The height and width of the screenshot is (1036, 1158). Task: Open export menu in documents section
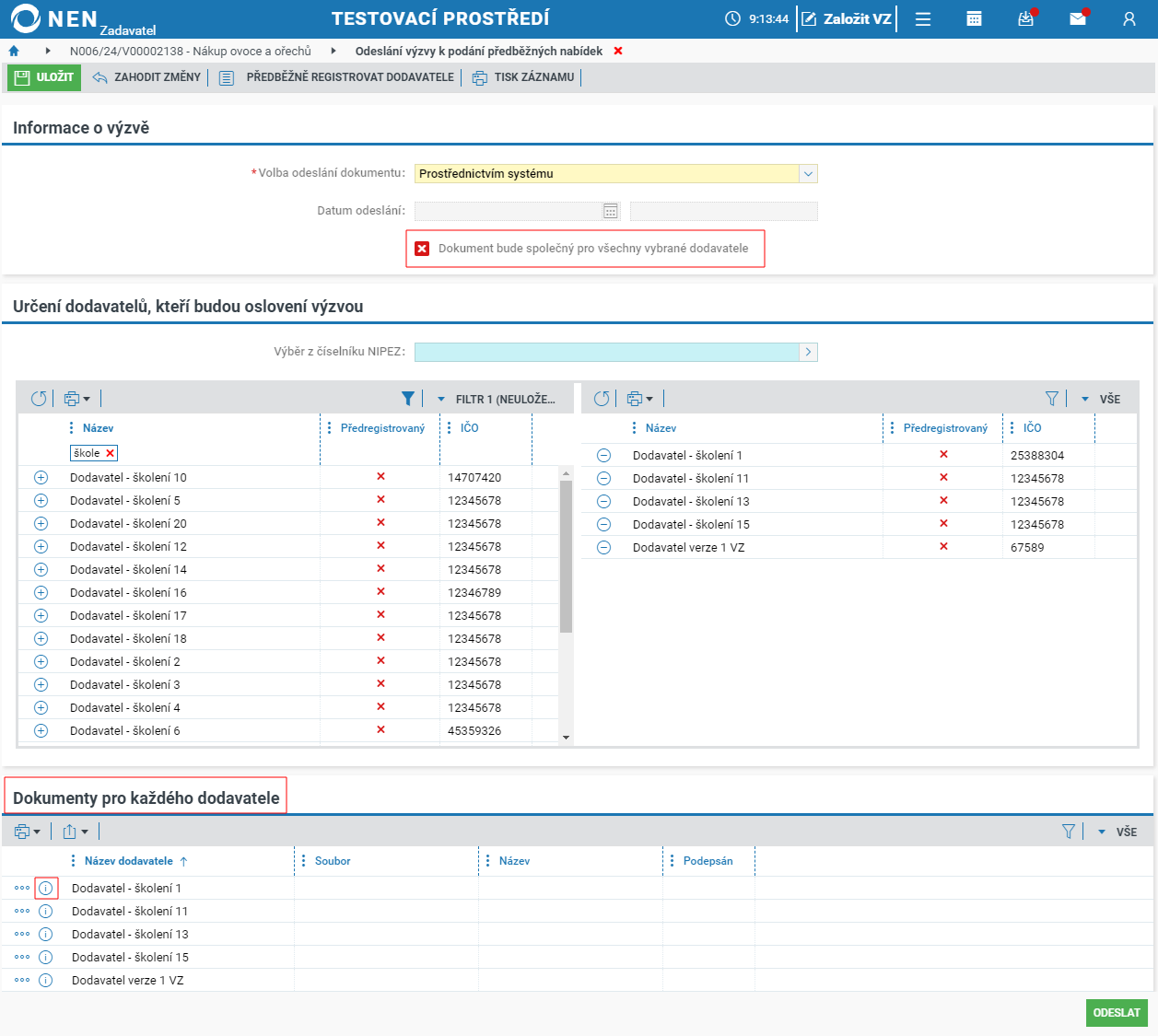click(x=76, y=832)
